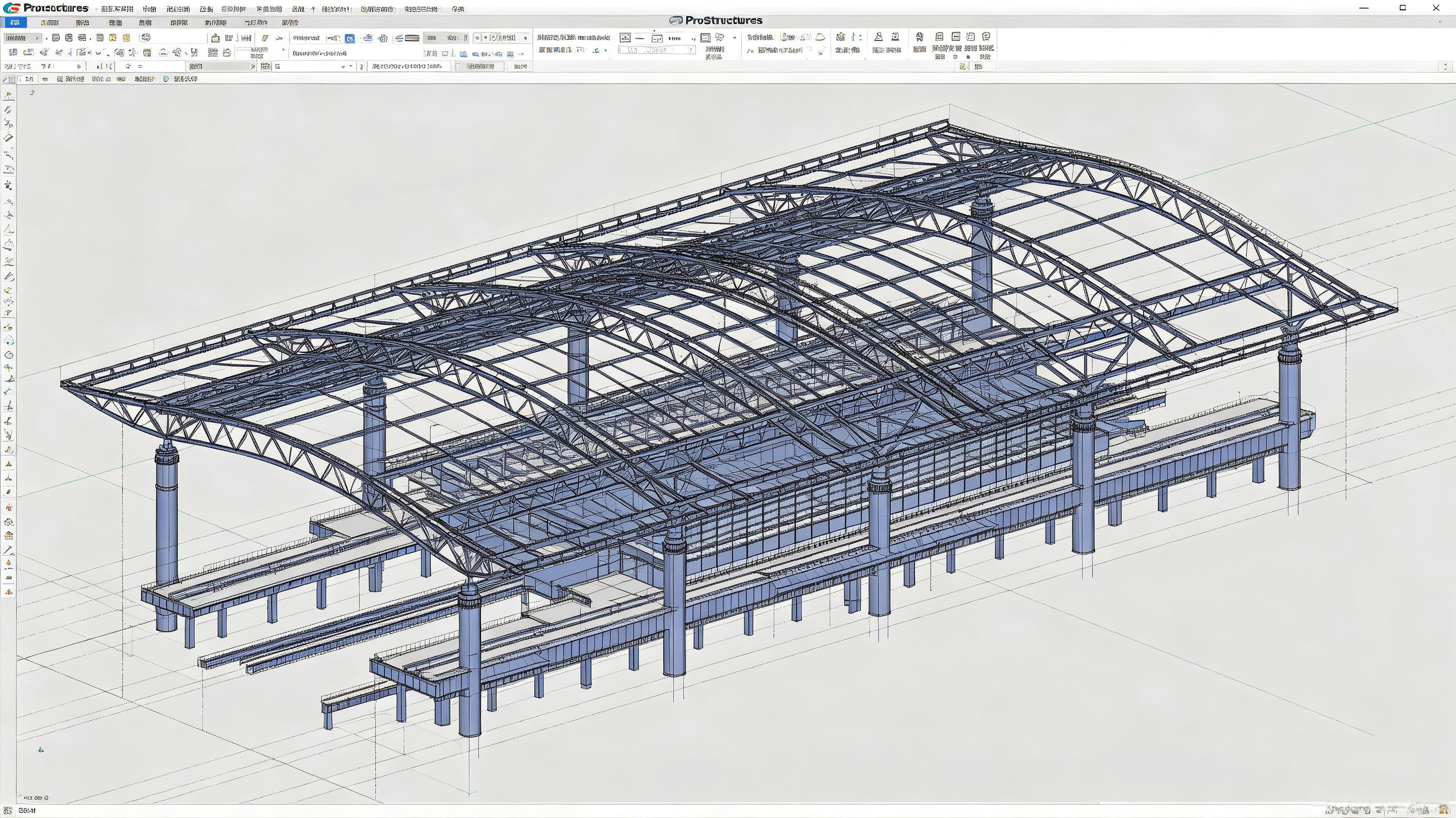Open the last ribbon tab in the tab row
Image resolution: width=1456 pixels, height=818 pixels.
(x=290, y=22)
